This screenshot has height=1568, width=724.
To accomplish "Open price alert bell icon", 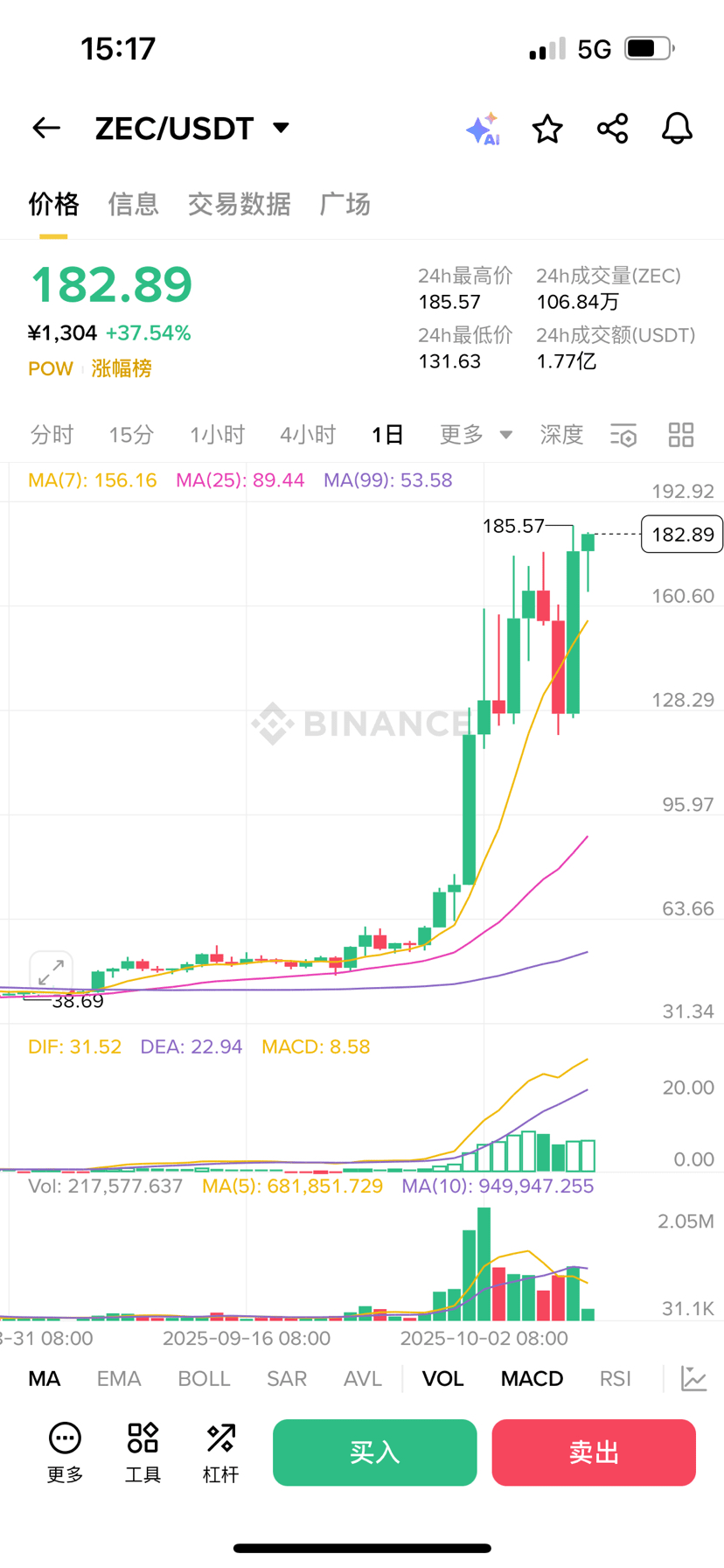I will [x=677, y=129].
